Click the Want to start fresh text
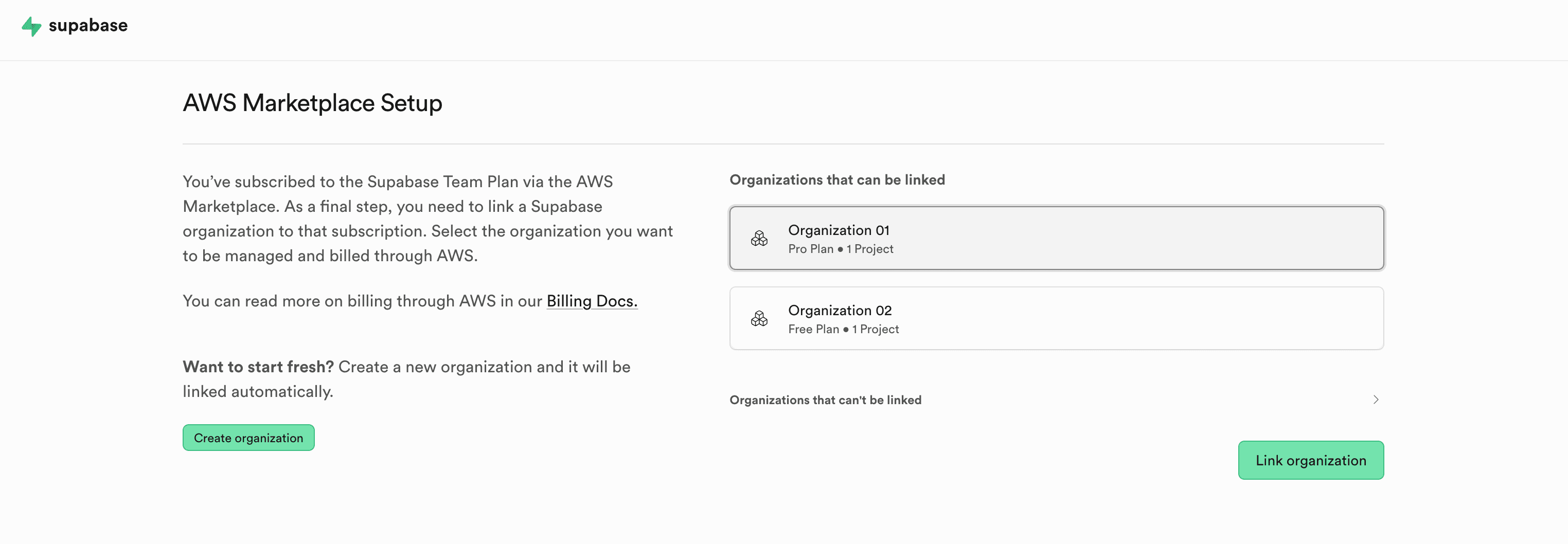The width and height of the screenshot is (1568, 544). click(258, 367)
